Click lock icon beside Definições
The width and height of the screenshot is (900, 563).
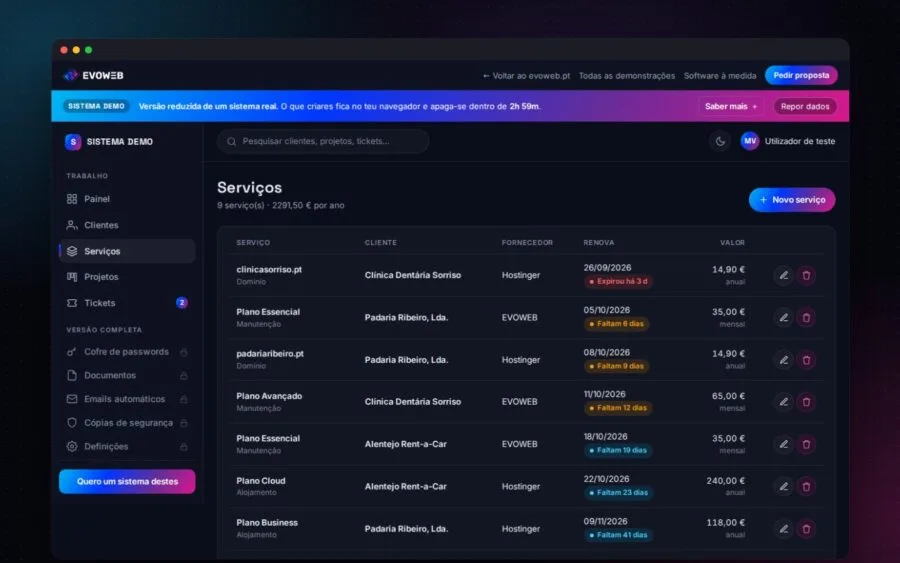pyautogui.click(x=184, y=446)
